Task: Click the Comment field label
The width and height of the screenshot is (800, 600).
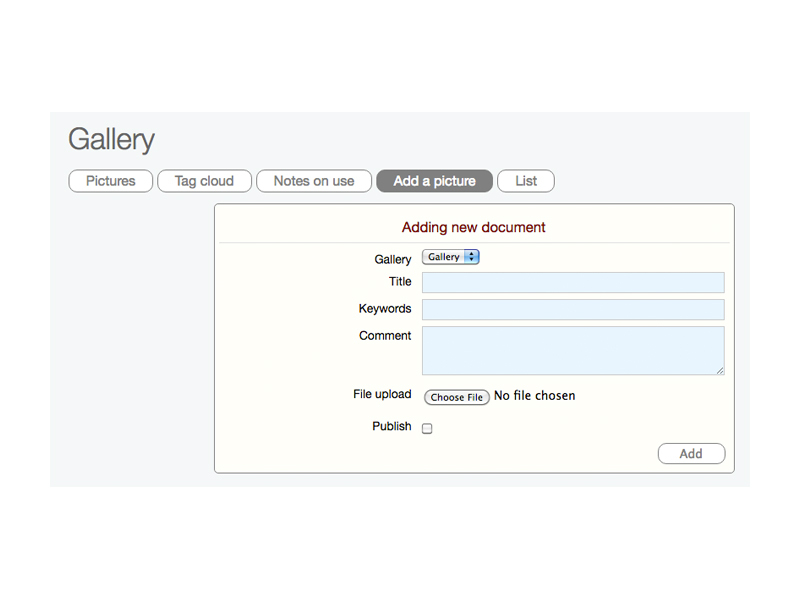Action: (x=385, y=336)
